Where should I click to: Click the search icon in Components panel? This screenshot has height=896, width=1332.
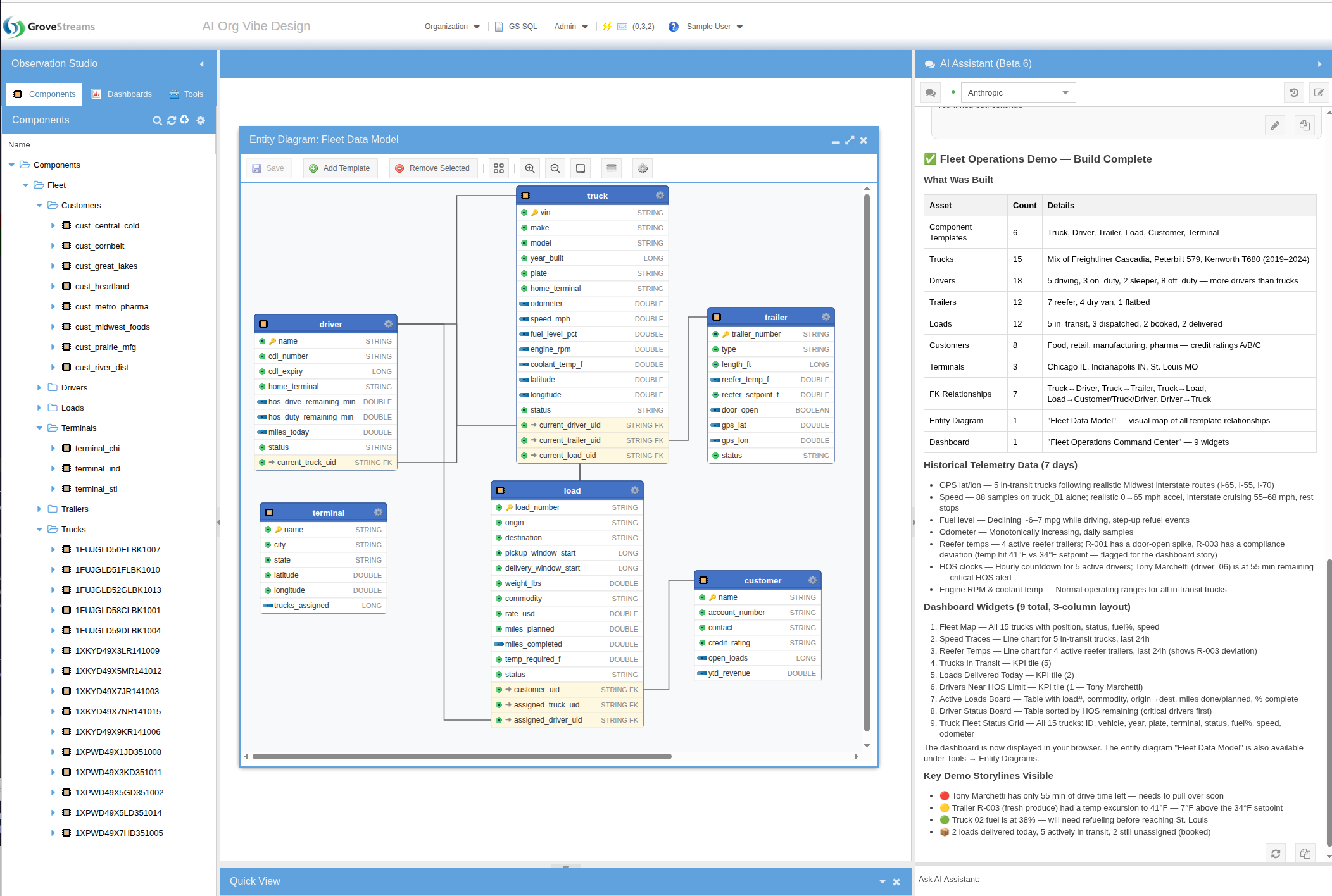157,120
